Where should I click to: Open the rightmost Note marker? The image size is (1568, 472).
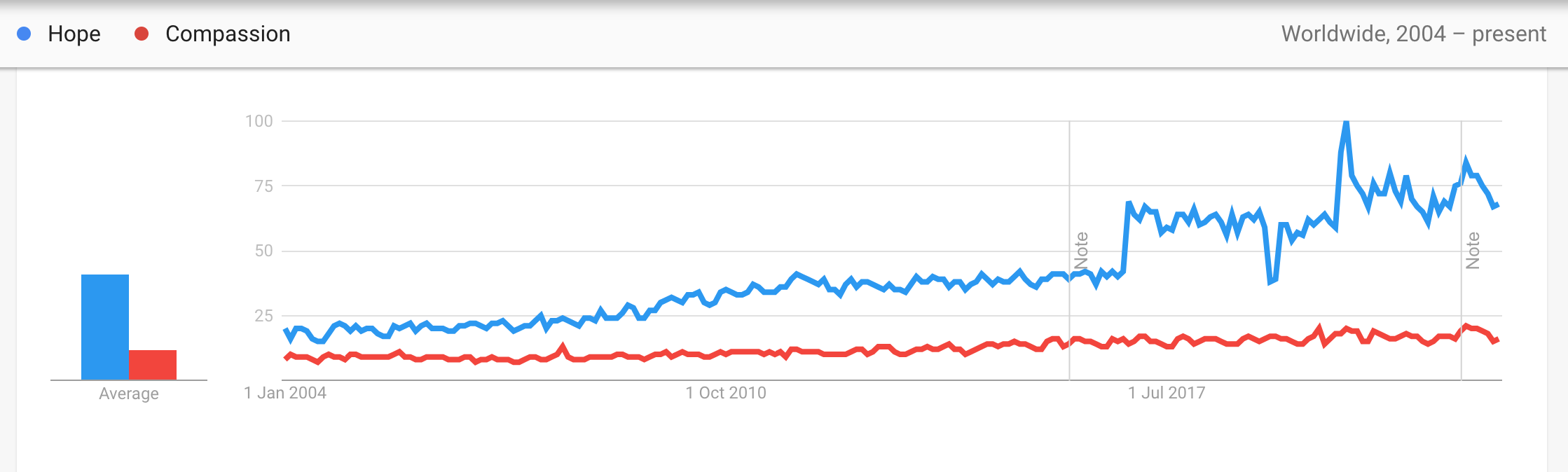pos(1473,251)
